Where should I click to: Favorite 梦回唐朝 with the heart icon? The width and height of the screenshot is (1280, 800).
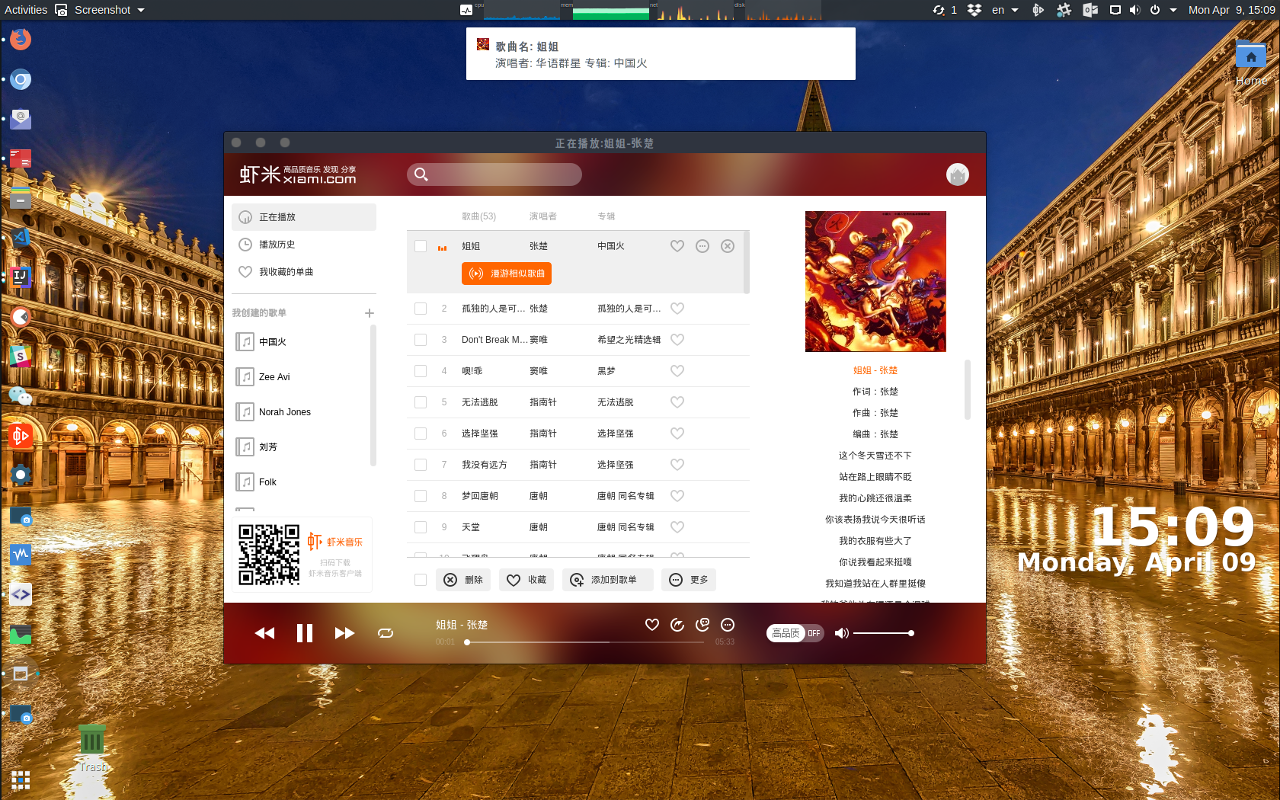pos(677,496)
